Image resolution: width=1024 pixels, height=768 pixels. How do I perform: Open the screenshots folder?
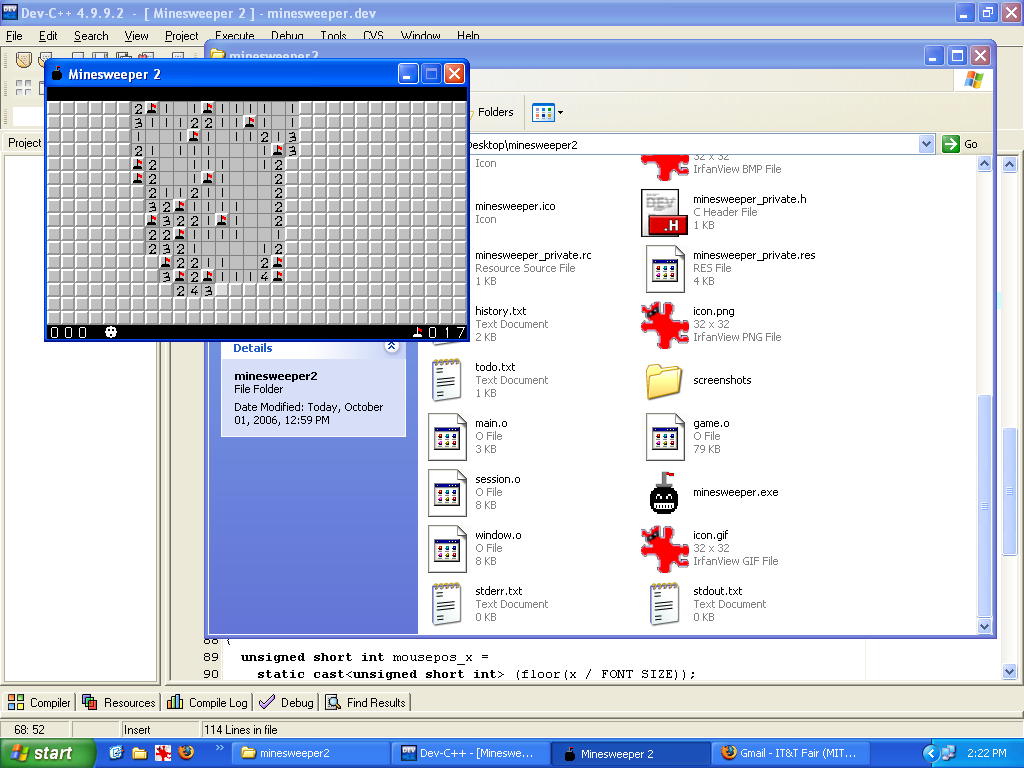coord(664,381)
